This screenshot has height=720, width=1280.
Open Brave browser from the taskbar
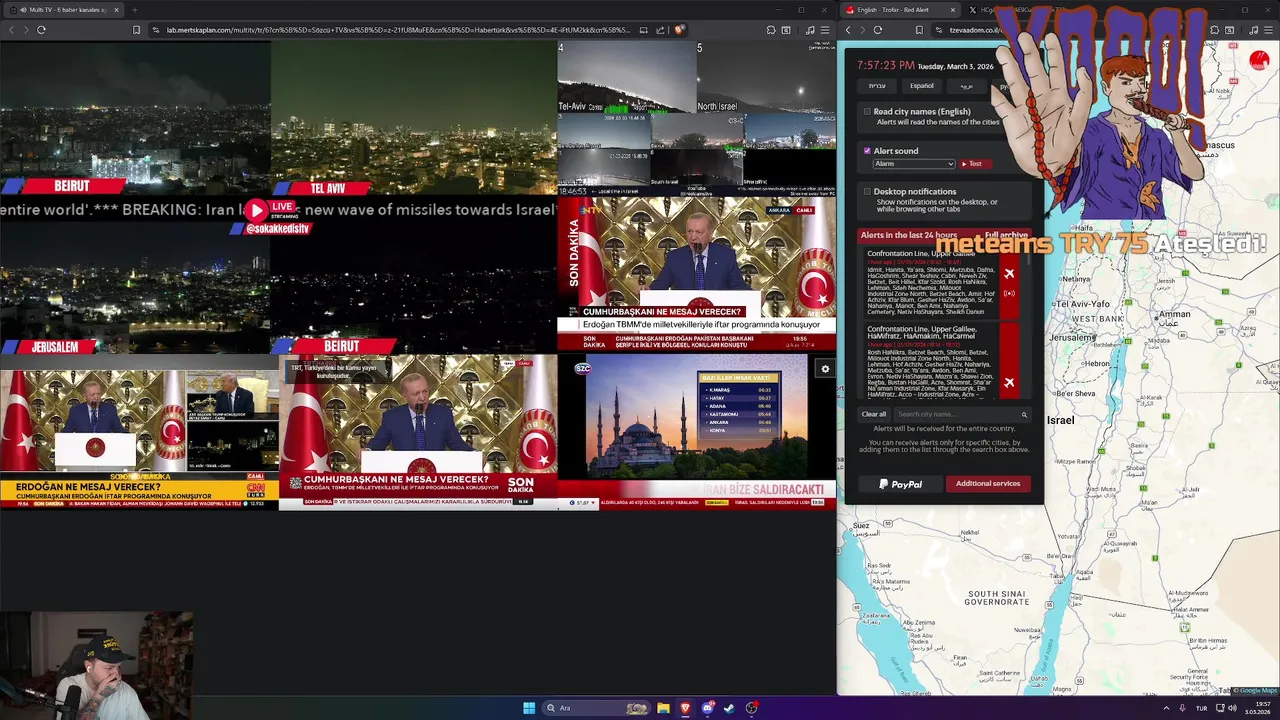click(685, 708)
